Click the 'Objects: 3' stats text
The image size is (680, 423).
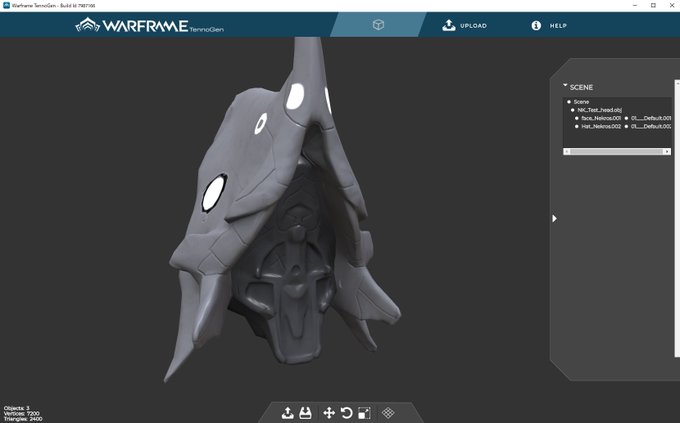tap(16, 408)
